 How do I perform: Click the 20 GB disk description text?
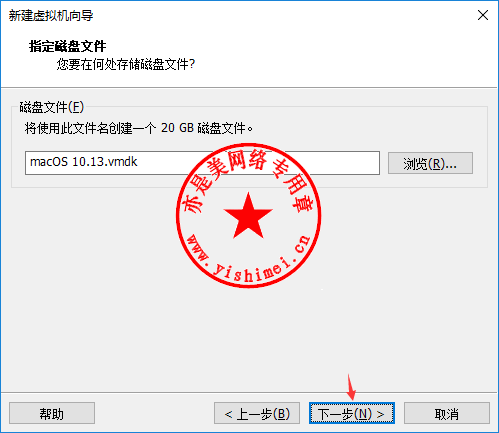pyautogui.click(x=139, y=128)
